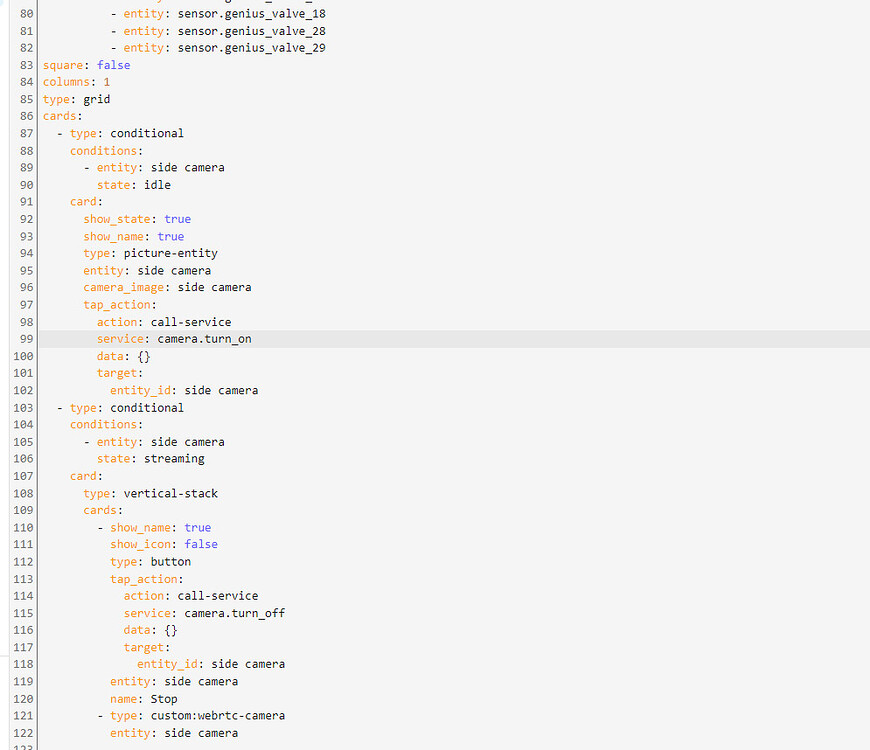Click the 'false' value on line 111

tap(201, 544)
